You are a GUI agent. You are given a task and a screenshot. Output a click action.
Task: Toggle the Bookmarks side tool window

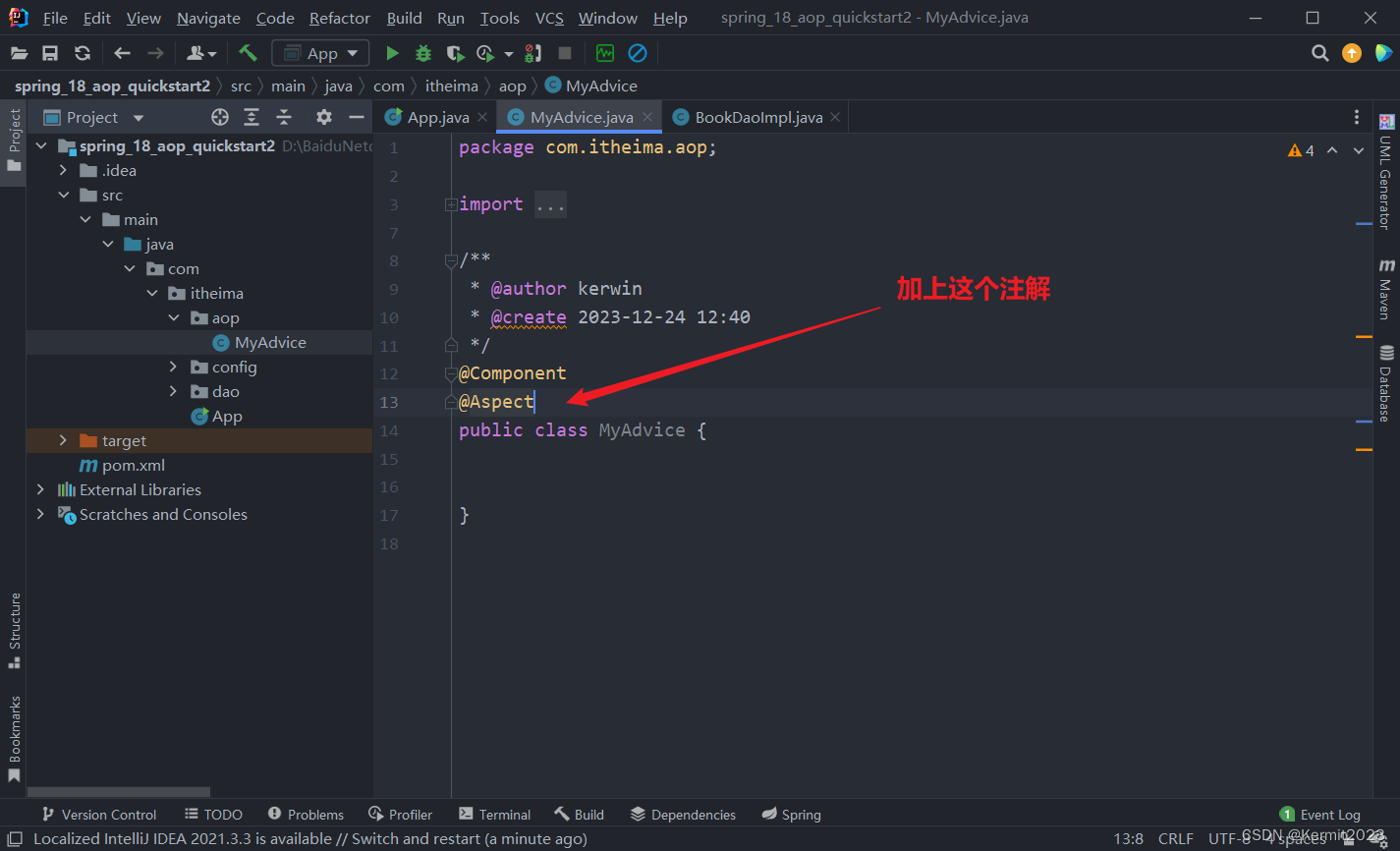(x=14, y=740)
